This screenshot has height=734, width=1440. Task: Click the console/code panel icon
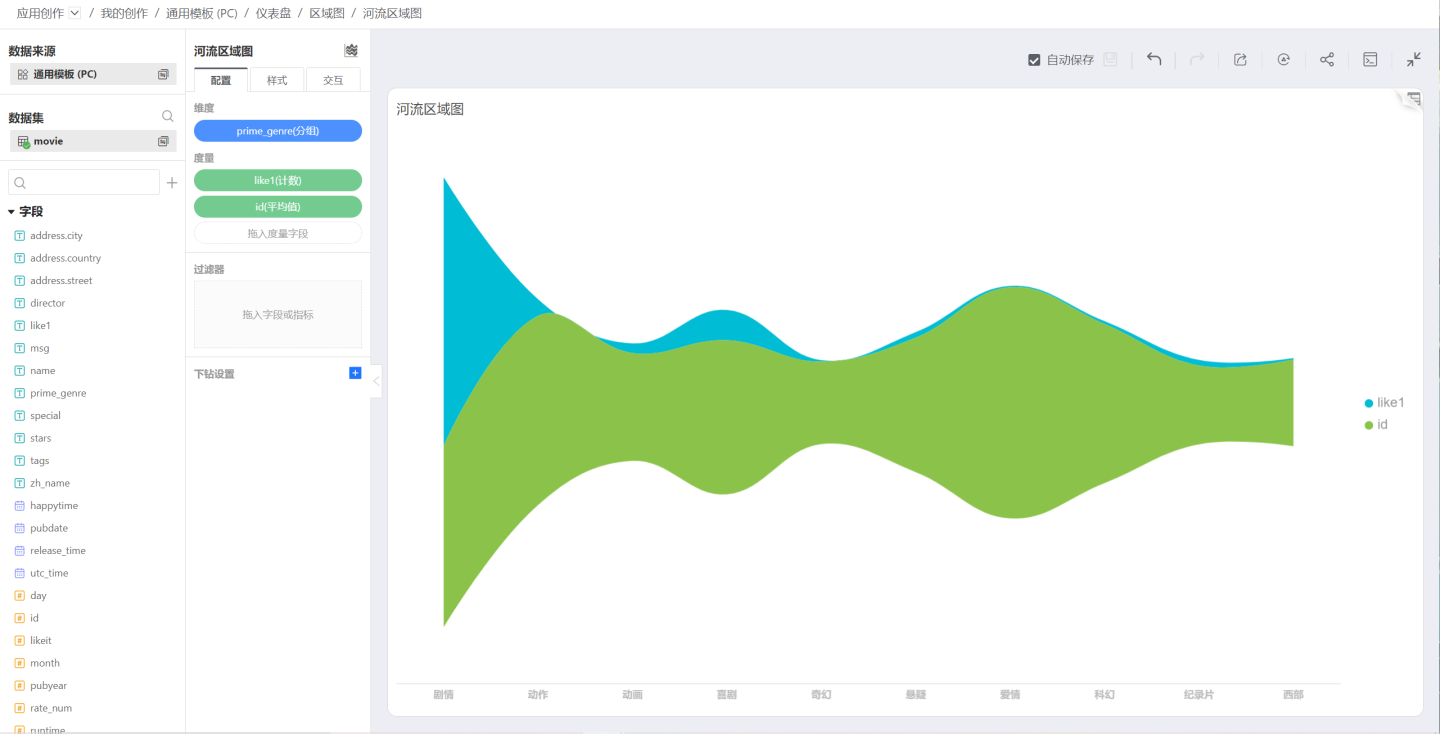[1371, 59]
